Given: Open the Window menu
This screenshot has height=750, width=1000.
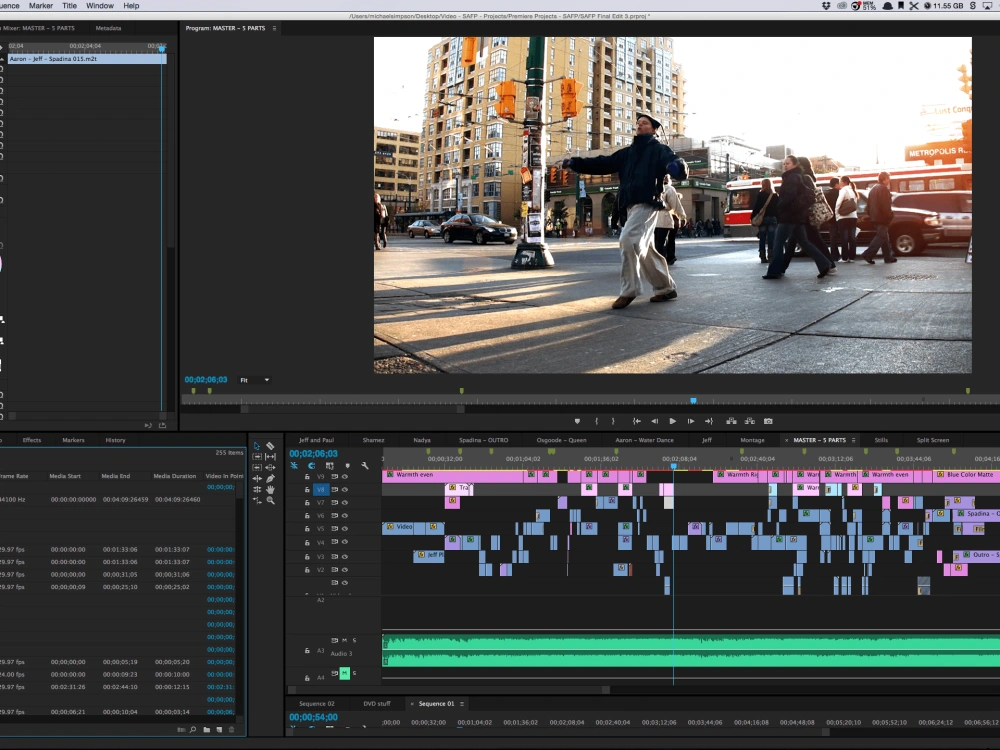Looking at the screenshot, I should point(99,6).
